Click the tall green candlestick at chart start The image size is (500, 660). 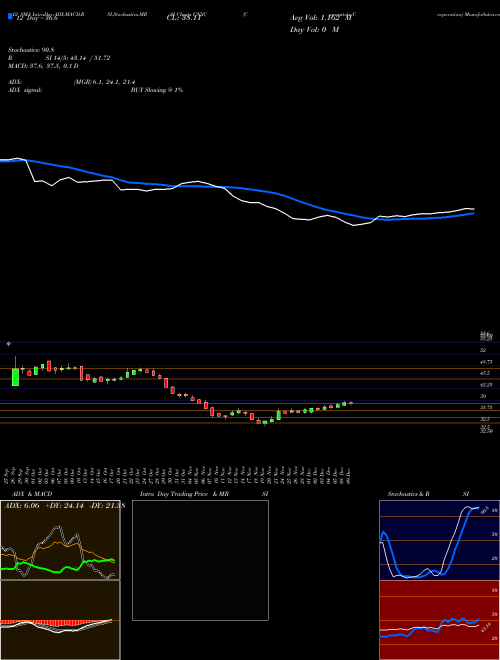[16, 377]
